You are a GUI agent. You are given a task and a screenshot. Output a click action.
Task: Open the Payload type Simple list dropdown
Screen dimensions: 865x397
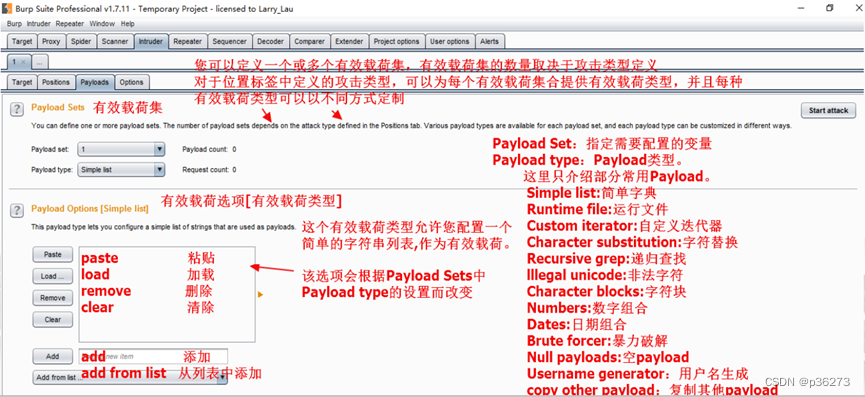(x=121, y=170)
